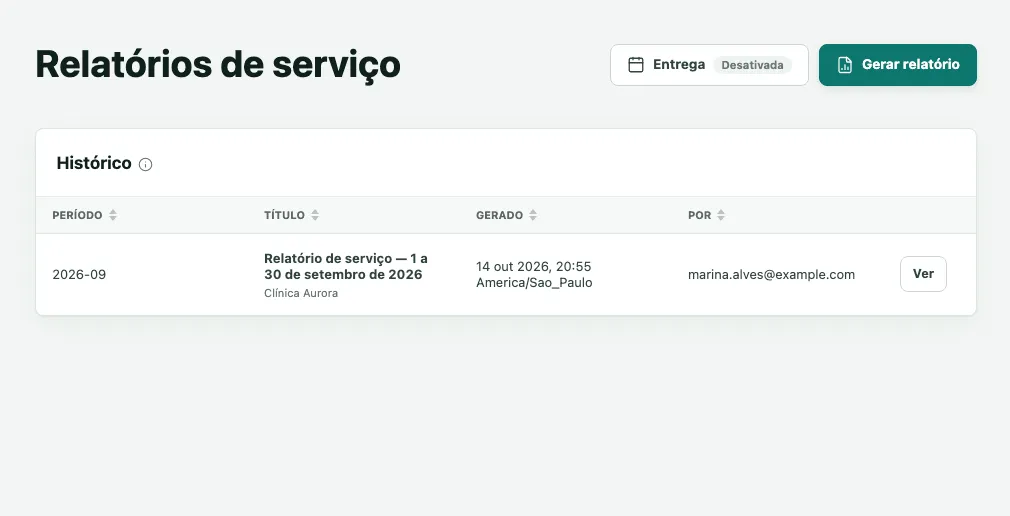Screen dimensions: 1010x516
Task: Click the marina.alves@example.com cell
Action: [x=771, y=274]
